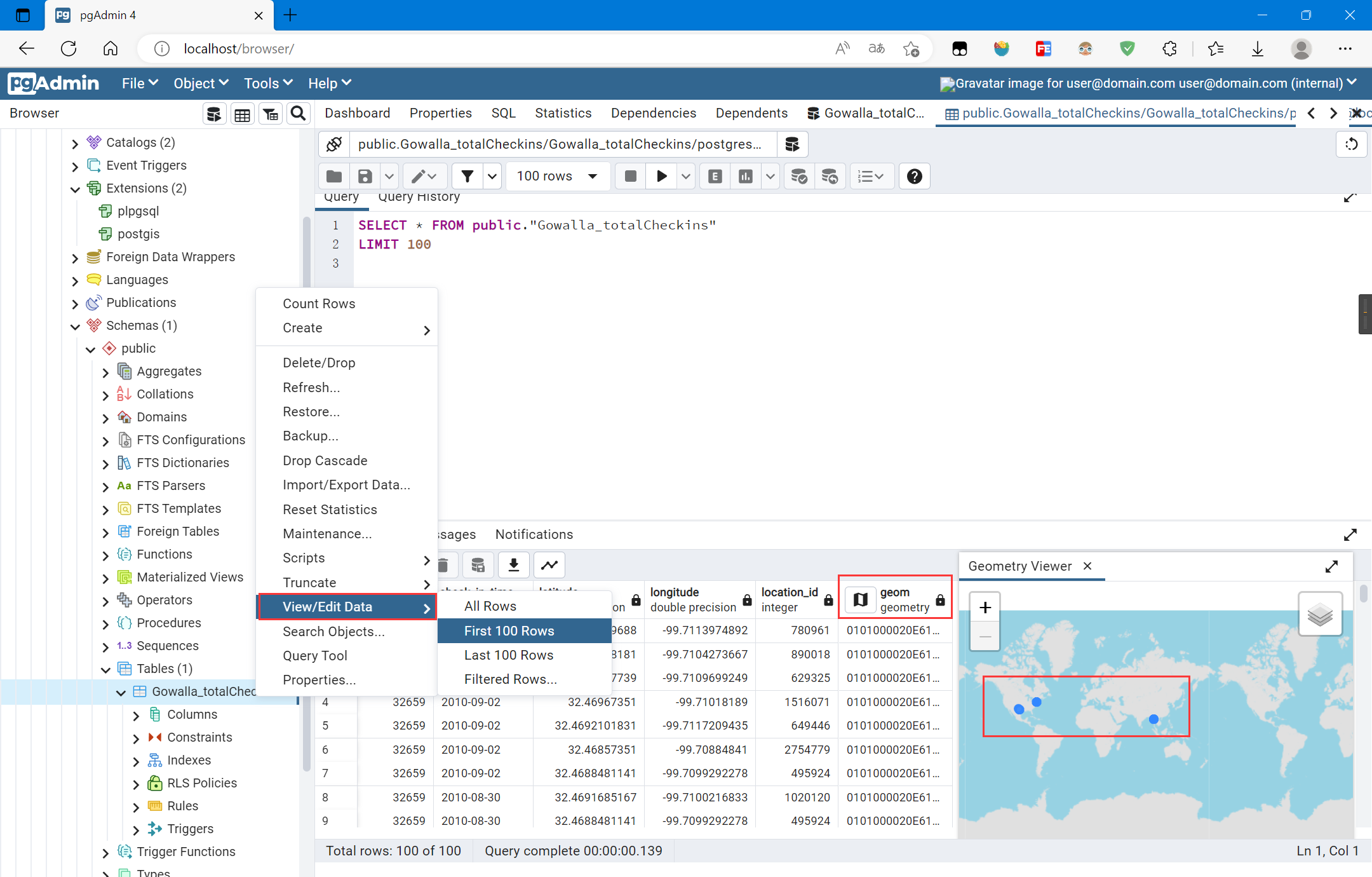
Task: Open the map layers control
Action: point(1320,614)
